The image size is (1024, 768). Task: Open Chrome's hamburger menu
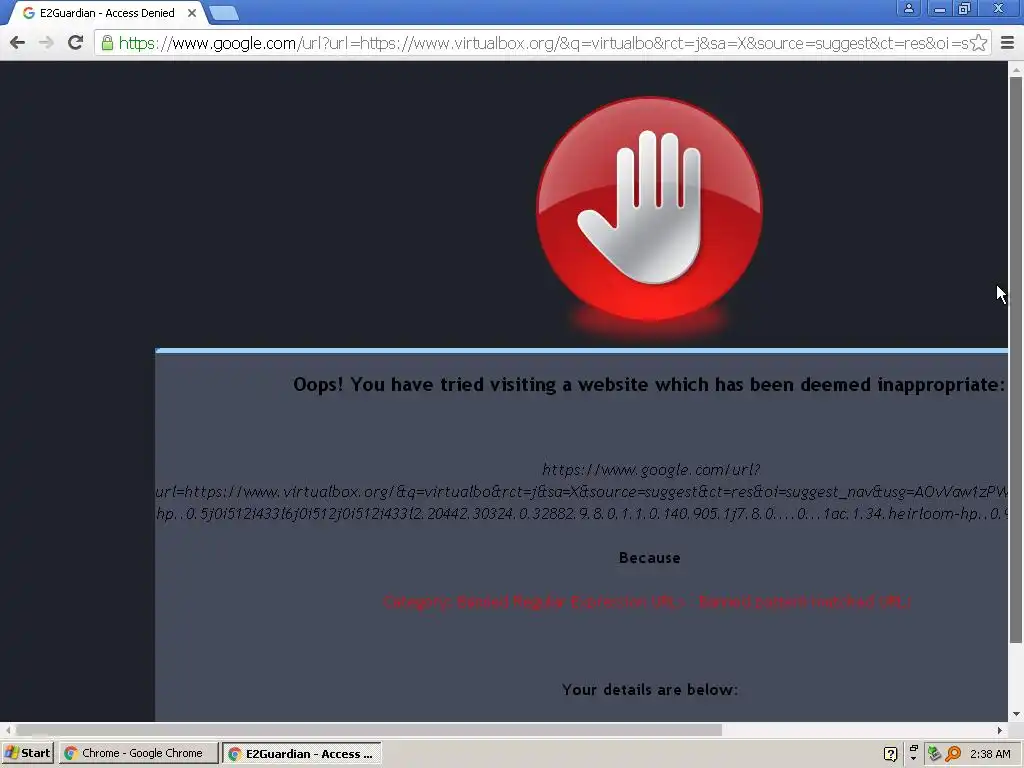(x=1007, y=43)
